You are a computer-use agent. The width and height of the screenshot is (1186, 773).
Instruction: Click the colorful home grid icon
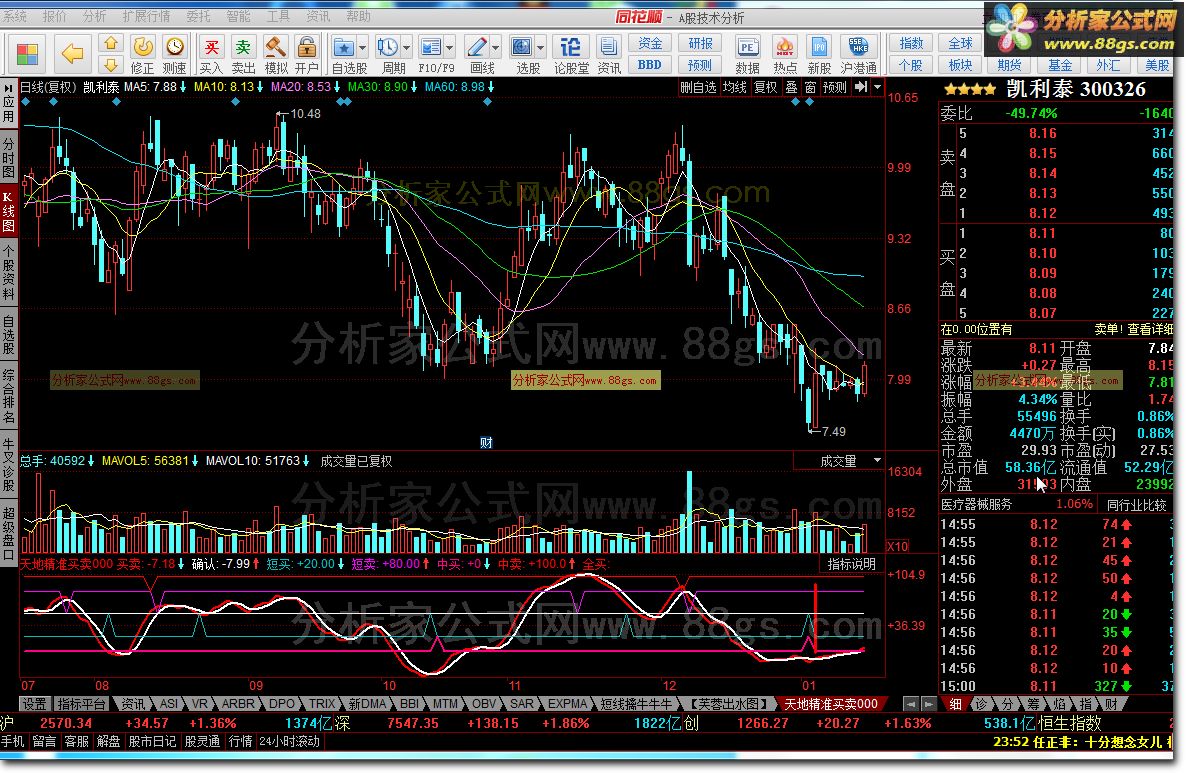point(27,54)
